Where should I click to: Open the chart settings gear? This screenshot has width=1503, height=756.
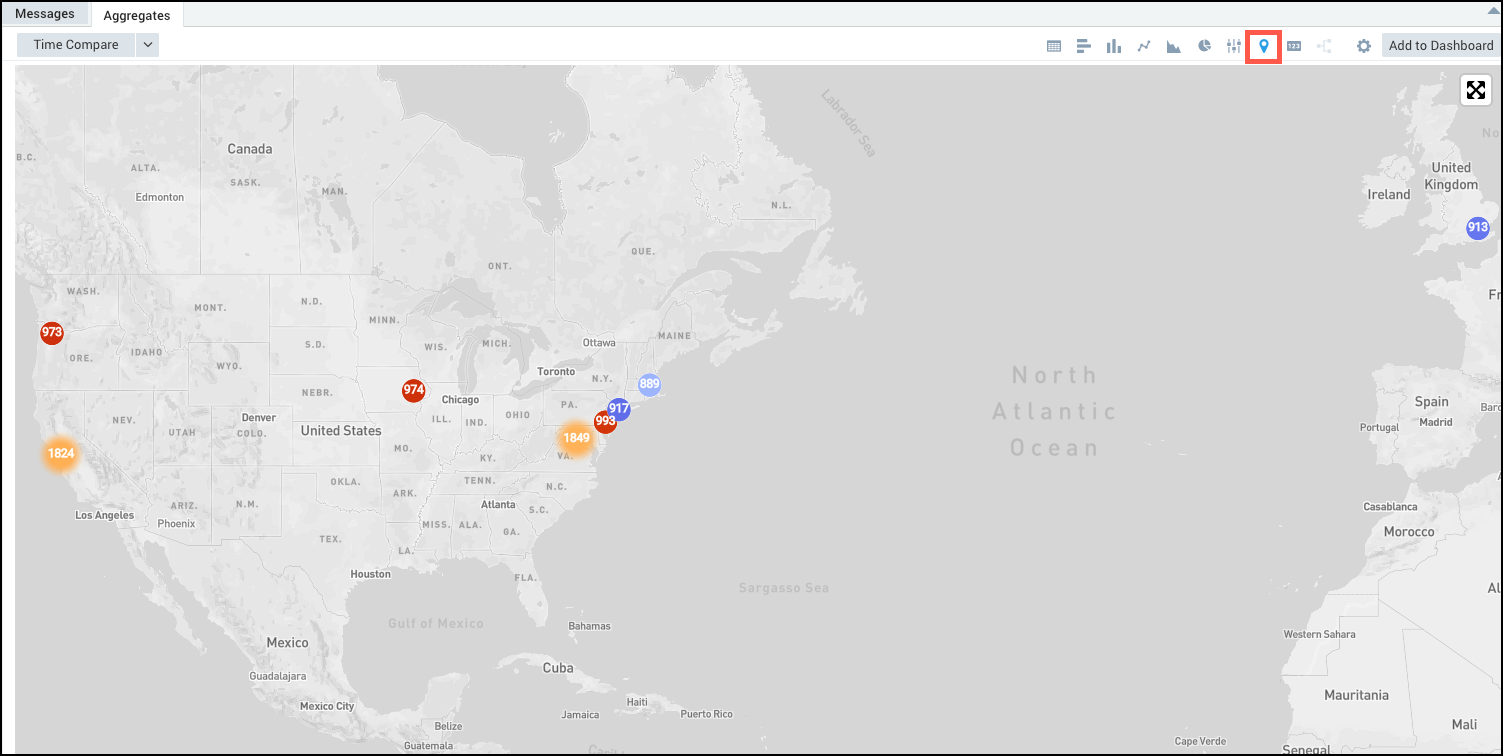pos(1363,45)
